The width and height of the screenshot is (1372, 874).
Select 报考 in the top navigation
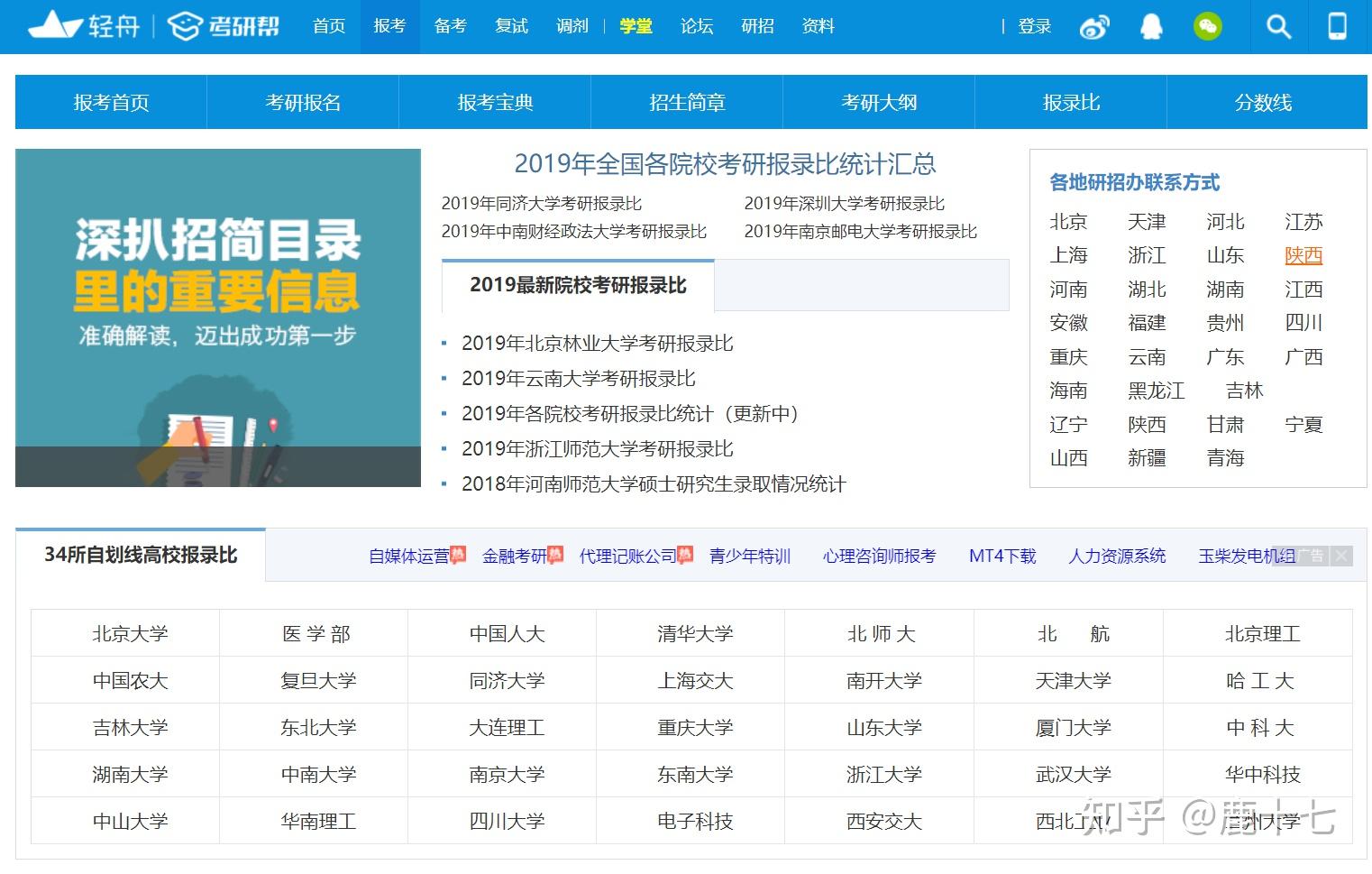point(389,26)
